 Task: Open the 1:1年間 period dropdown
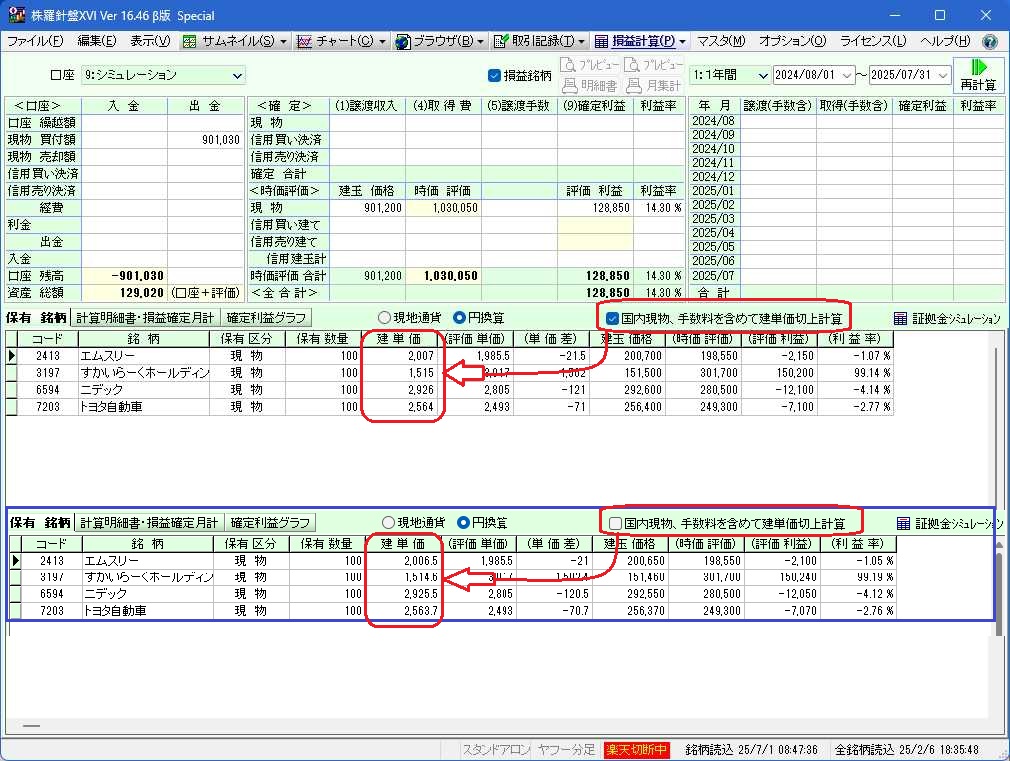pos(730,75)
